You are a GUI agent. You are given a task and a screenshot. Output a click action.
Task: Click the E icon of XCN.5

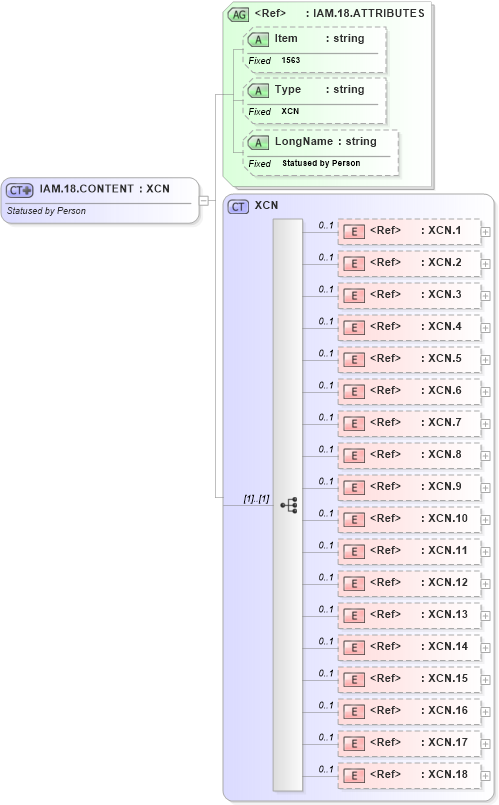[354, 359]
